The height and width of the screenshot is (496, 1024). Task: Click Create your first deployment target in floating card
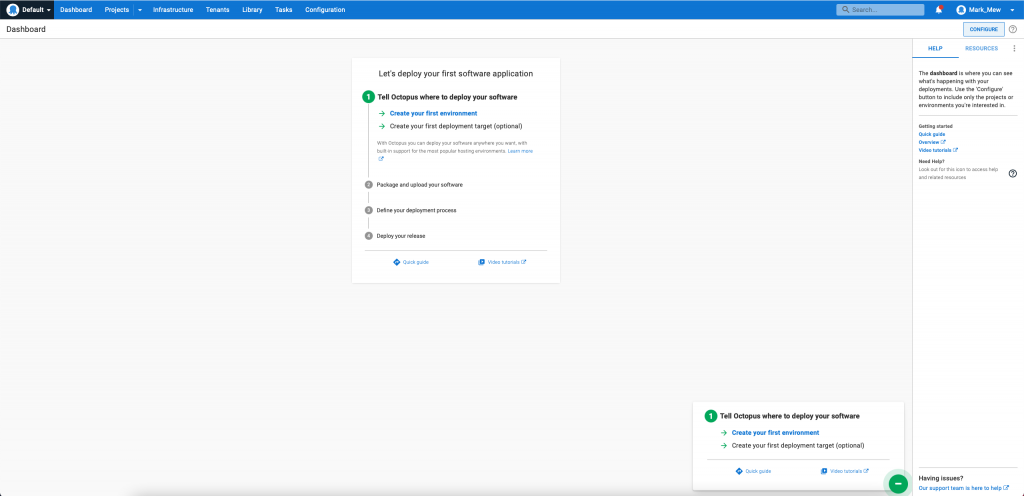798,445
